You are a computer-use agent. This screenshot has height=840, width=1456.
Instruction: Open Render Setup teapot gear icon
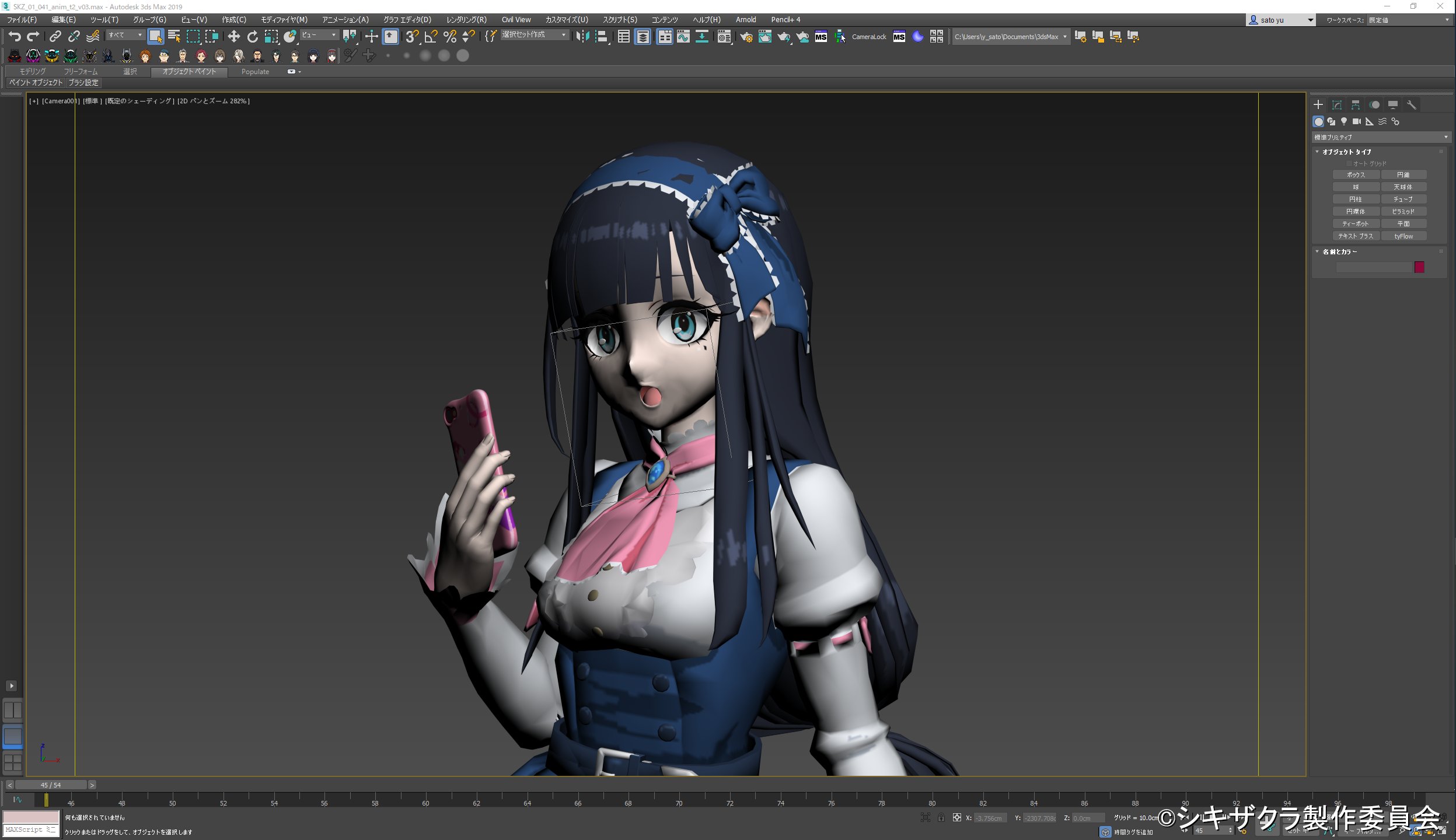point(746,37)
